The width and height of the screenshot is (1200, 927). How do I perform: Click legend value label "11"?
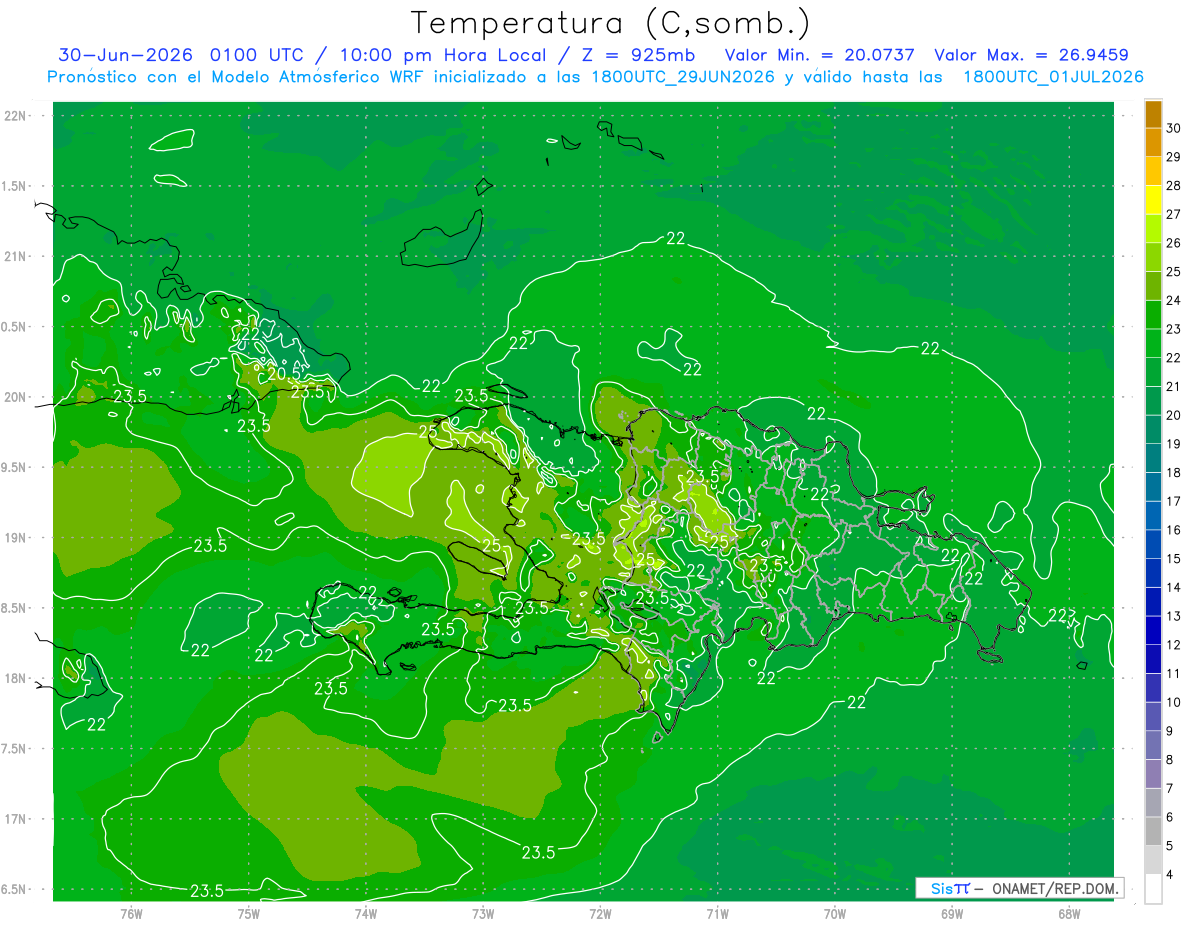[x=1174, y=674]
